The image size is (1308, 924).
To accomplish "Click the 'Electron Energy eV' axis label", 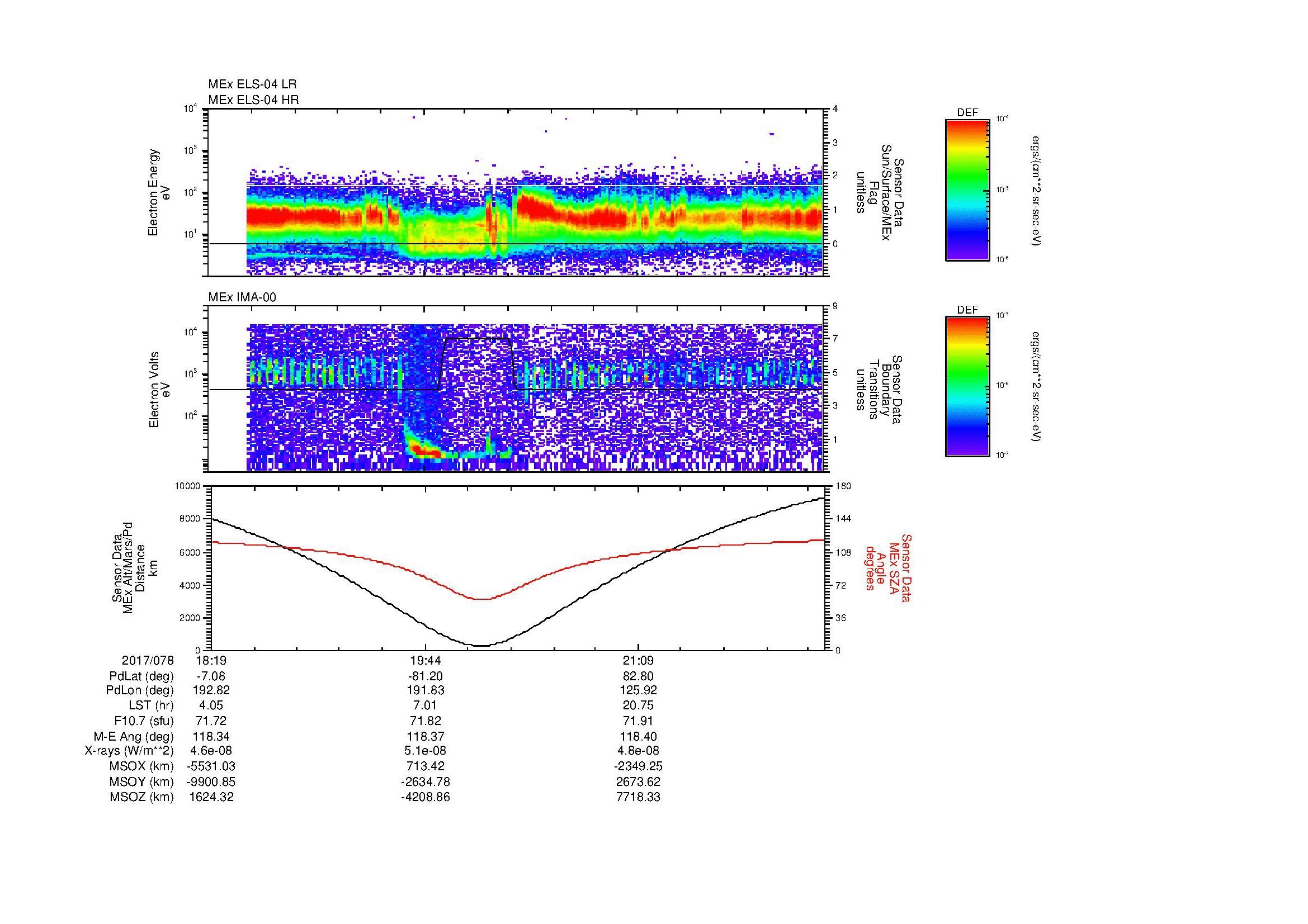I will pos(159,192).
